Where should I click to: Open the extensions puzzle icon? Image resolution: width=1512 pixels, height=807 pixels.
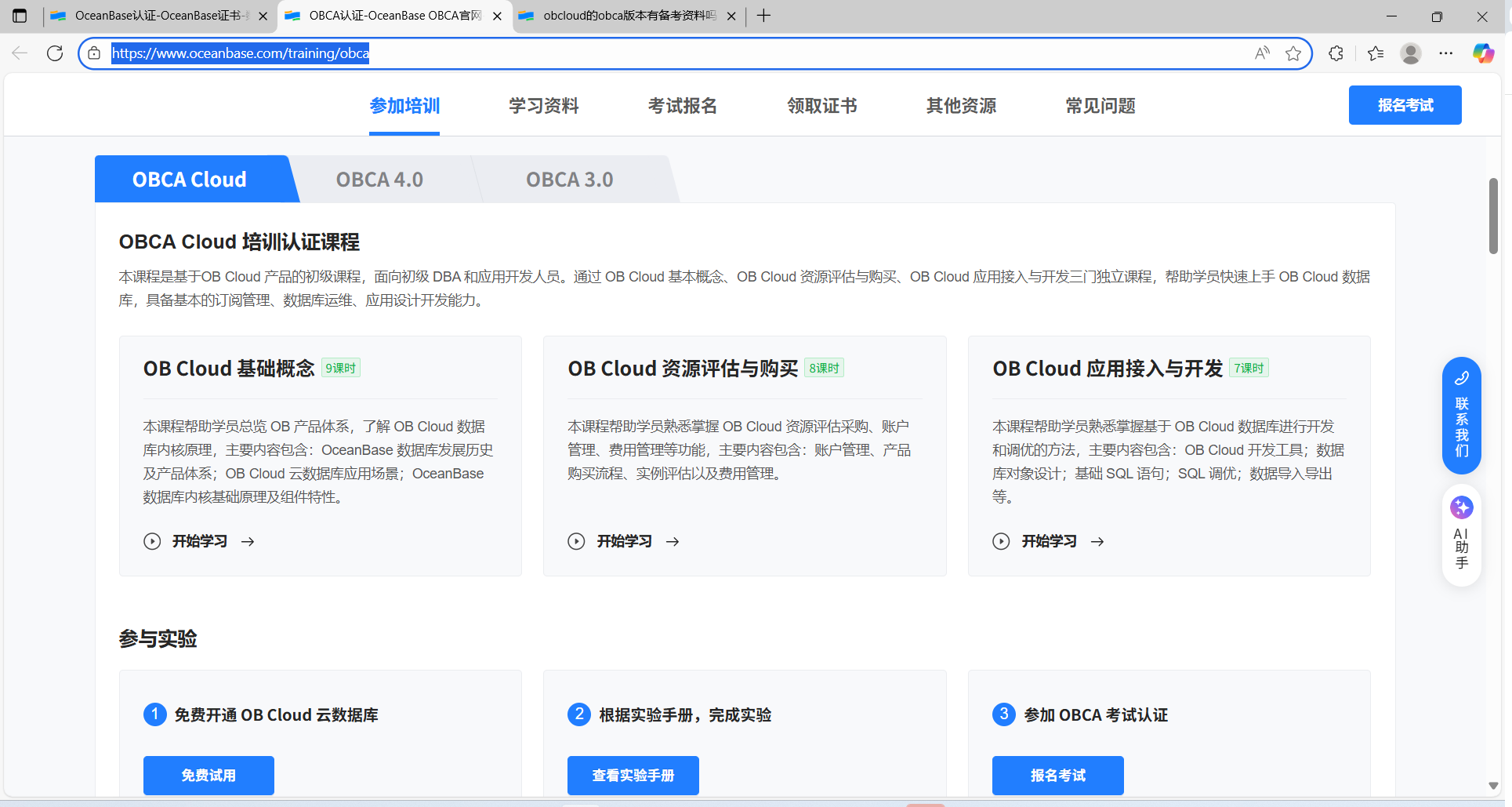click(x=1336, y=53)
